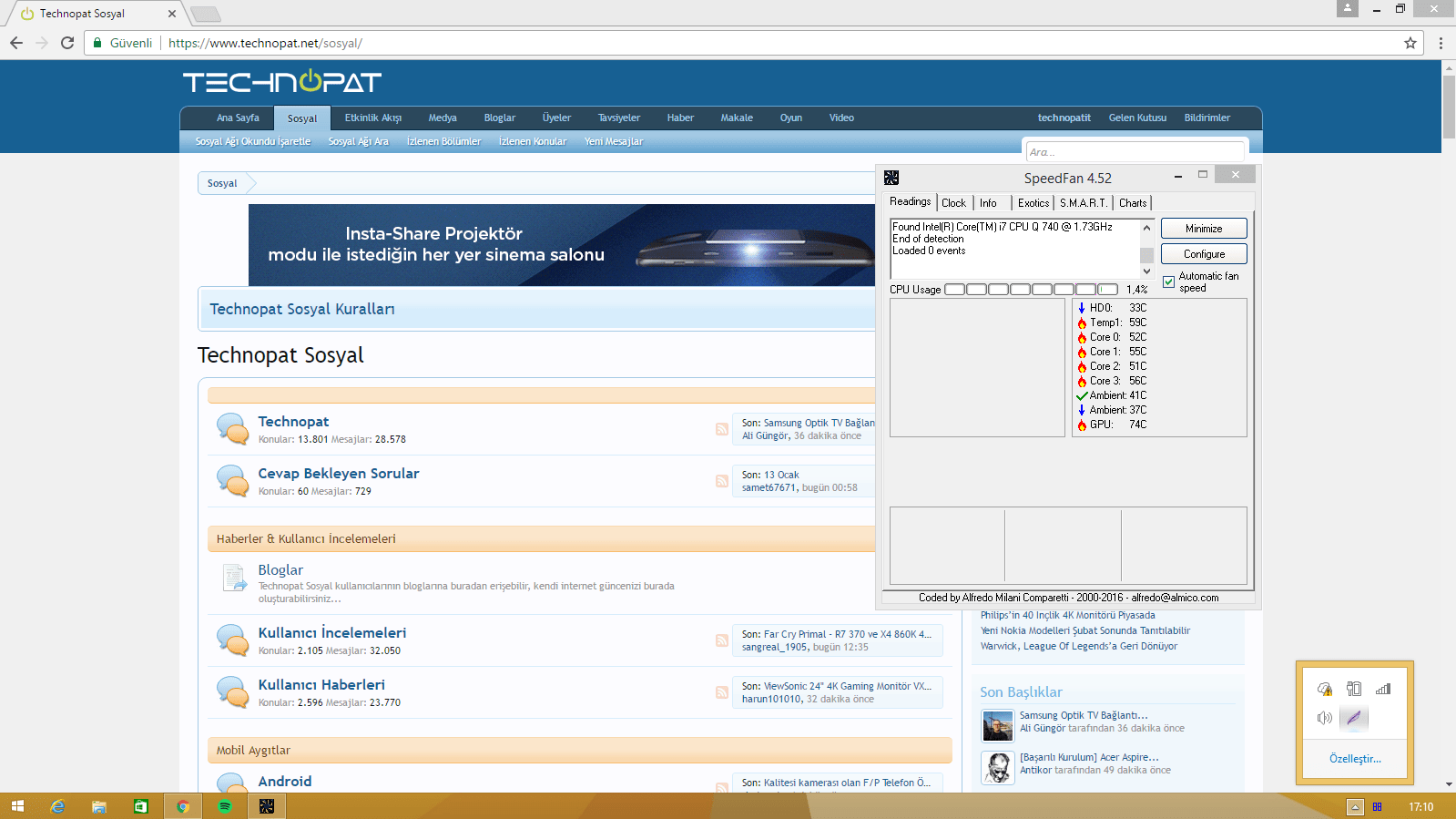
Task: Show hidden tray icons arrow on taskbar
Action: click(x=1355, y=806)
